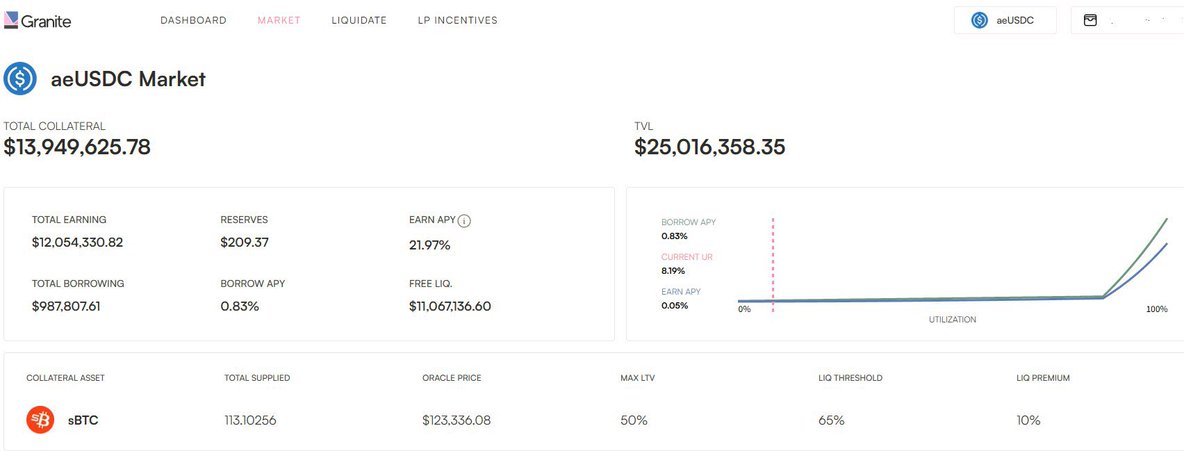
Task: Click the Earn APY 0.05% chart label
Action: (x=681, y=298)
